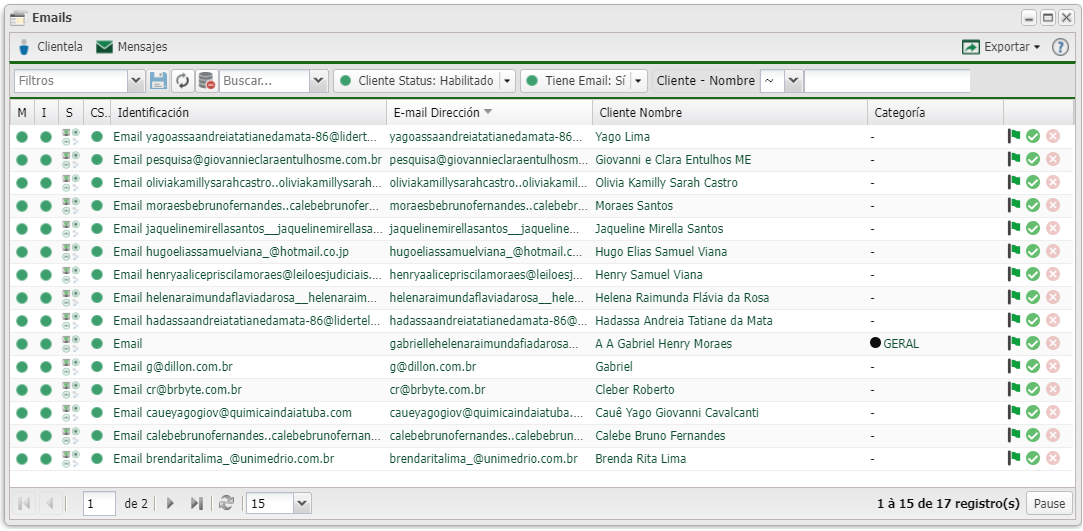Open the page size dropdown showing 15

click(302, 504)
